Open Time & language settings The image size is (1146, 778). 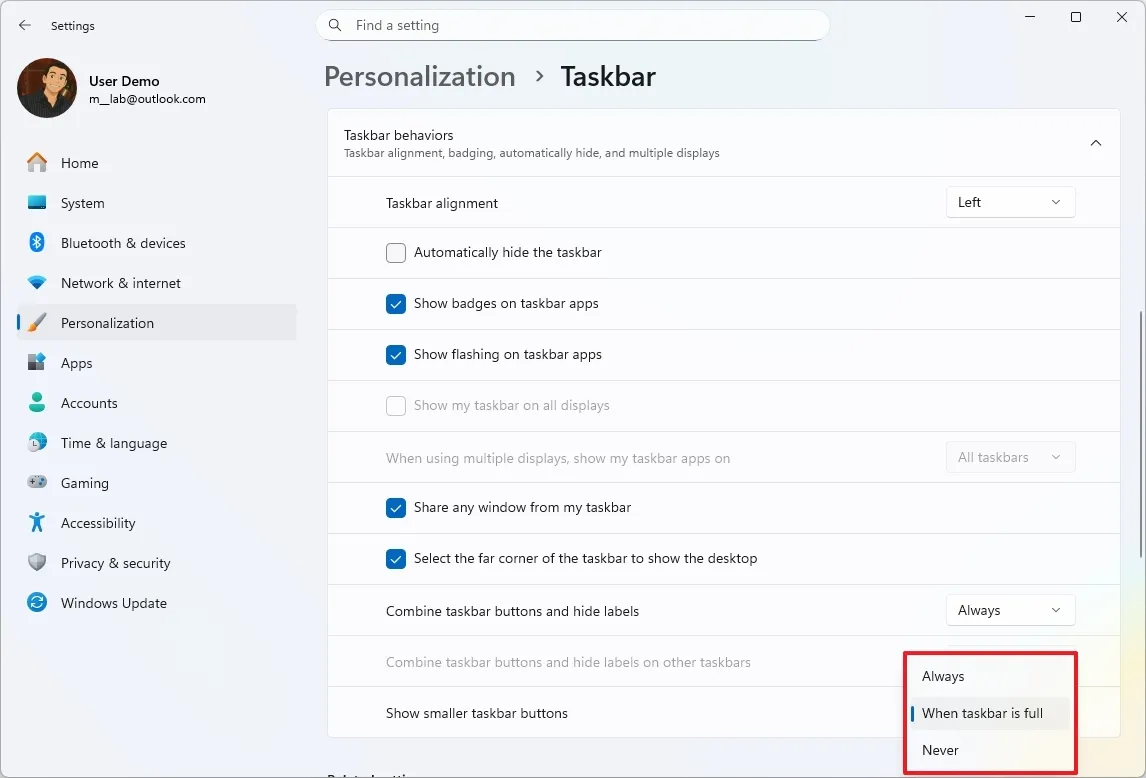(x=113, y=442)
